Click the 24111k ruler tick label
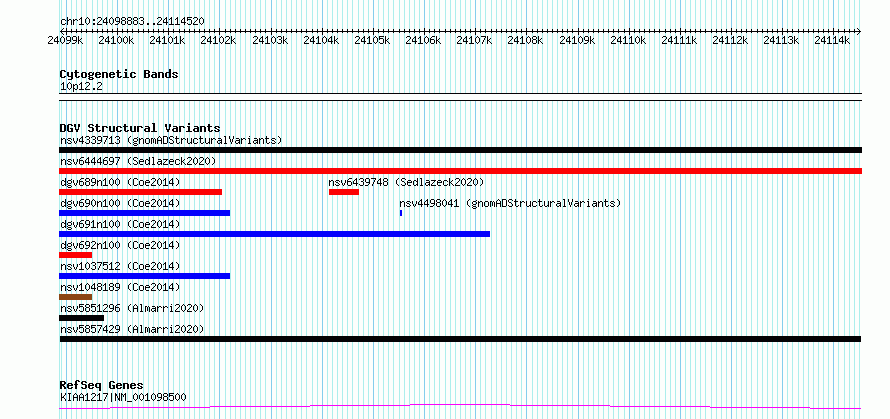Image resolution: width=890 pixels, height=419 pixels. point(679,40)
